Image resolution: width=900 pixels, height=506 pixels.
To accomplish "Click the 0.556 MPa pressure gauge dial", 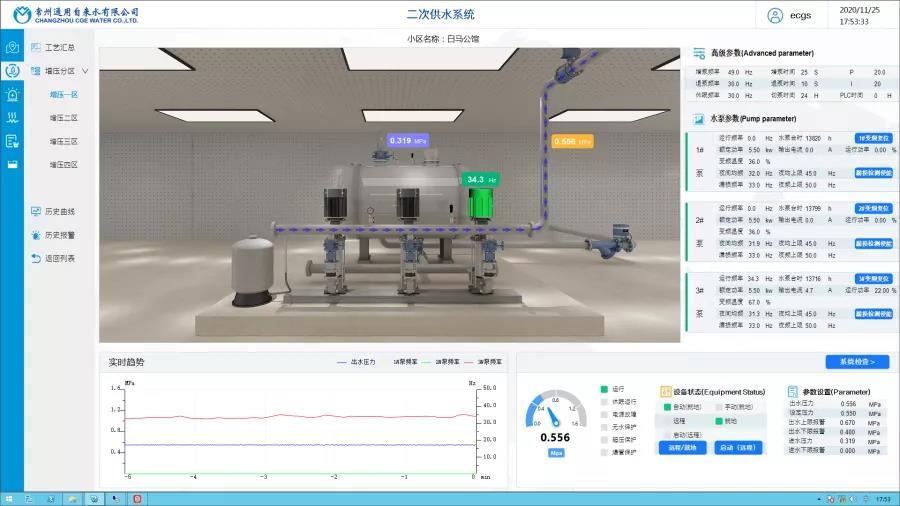I will coord(554,410).
